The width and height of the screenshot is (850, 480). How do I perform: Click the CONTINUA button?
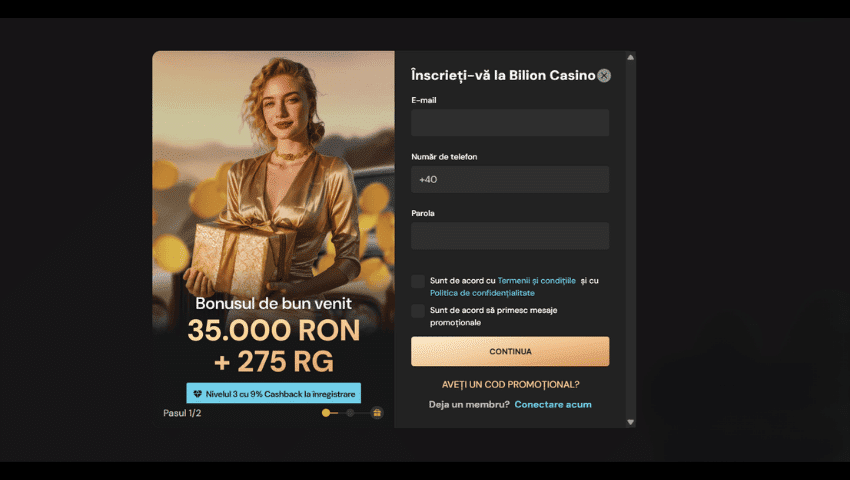coord(510,351)
